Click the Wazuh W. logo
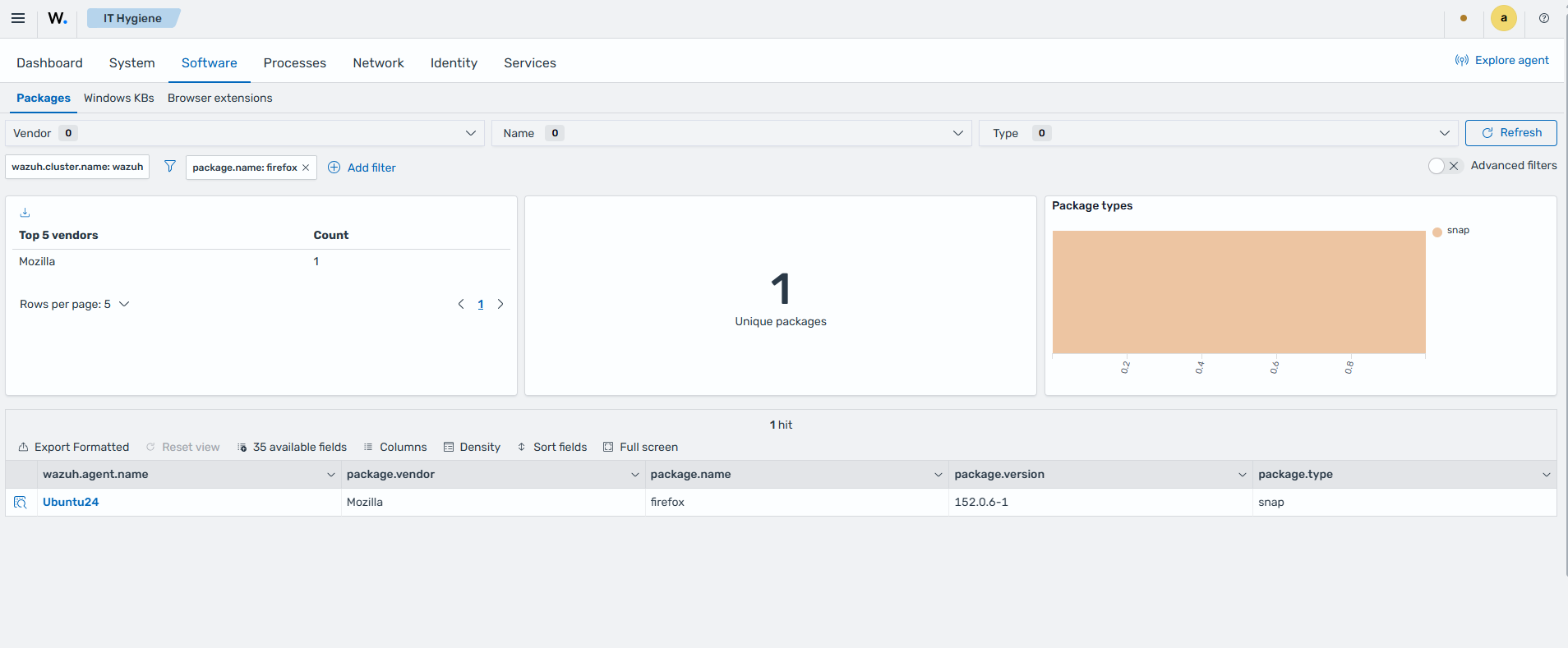 point(58,18)
